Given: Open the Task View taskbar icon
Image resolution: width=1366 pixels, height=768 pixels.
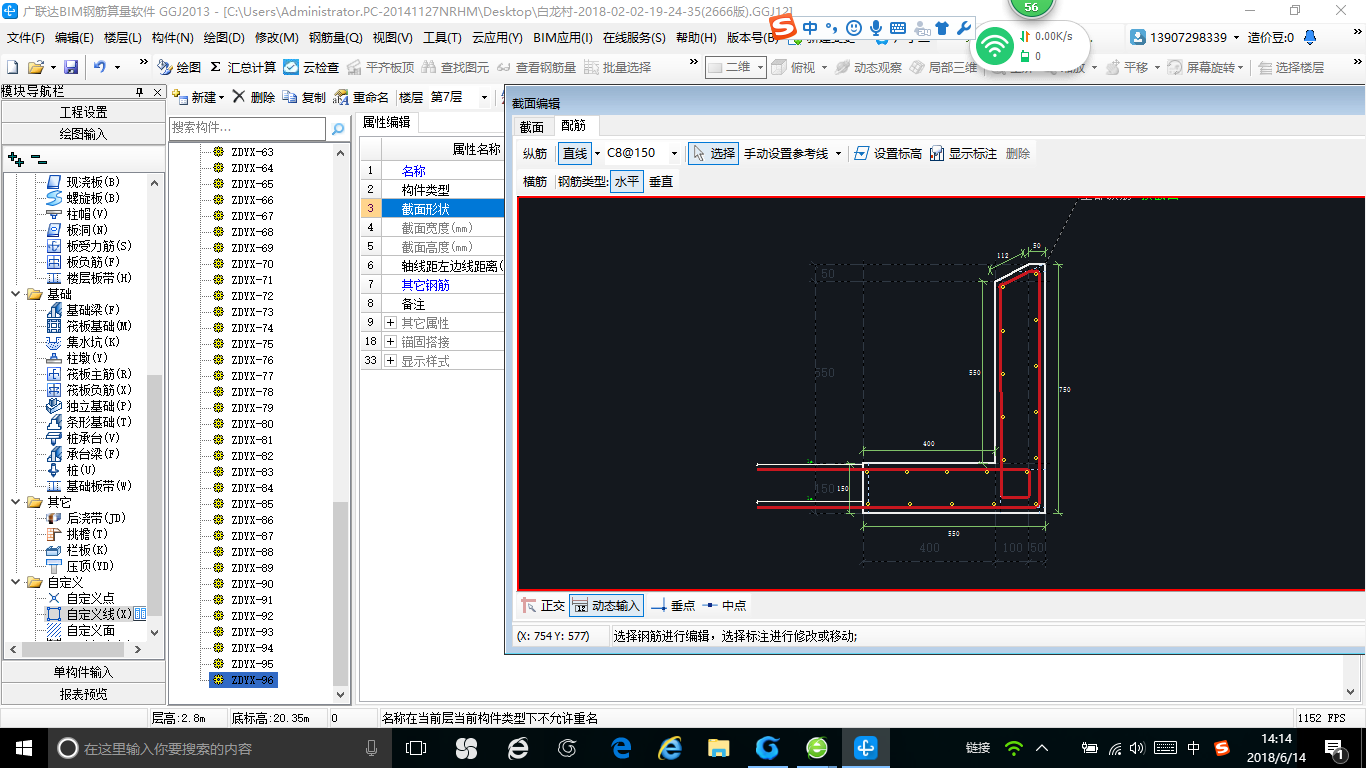Looking at the screenshot, I should pos(415,747).
